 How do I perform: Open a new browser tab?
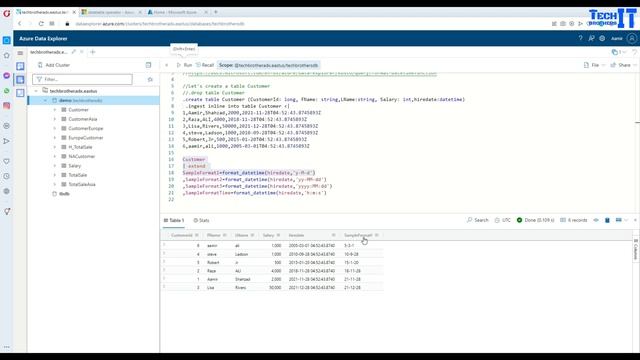click(x=216, y=12)
